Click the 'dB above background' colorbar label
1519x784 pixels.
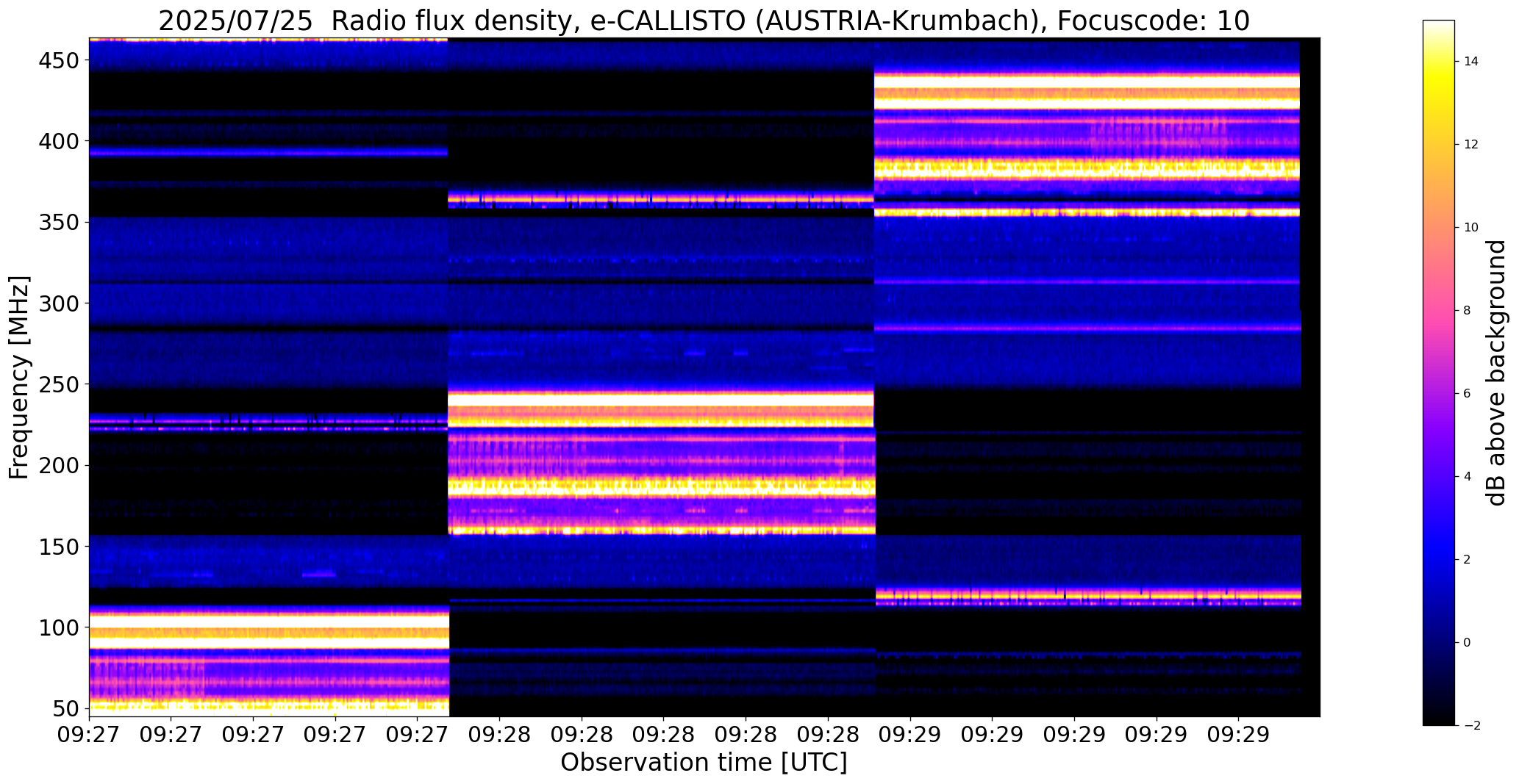pyautogui.click(x=1496, y=373)
